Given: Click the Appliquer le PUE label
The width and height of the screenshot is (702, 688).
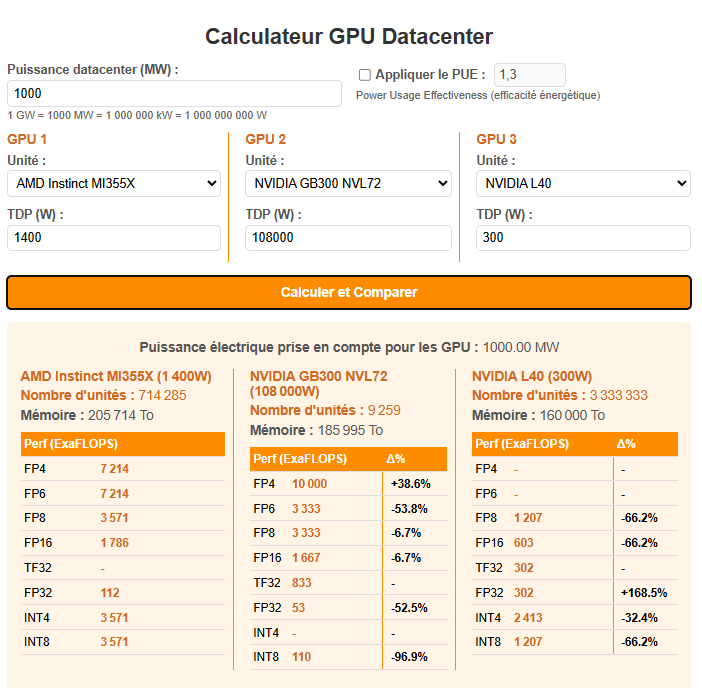Looking at the screenshot, I should [430, 74].
